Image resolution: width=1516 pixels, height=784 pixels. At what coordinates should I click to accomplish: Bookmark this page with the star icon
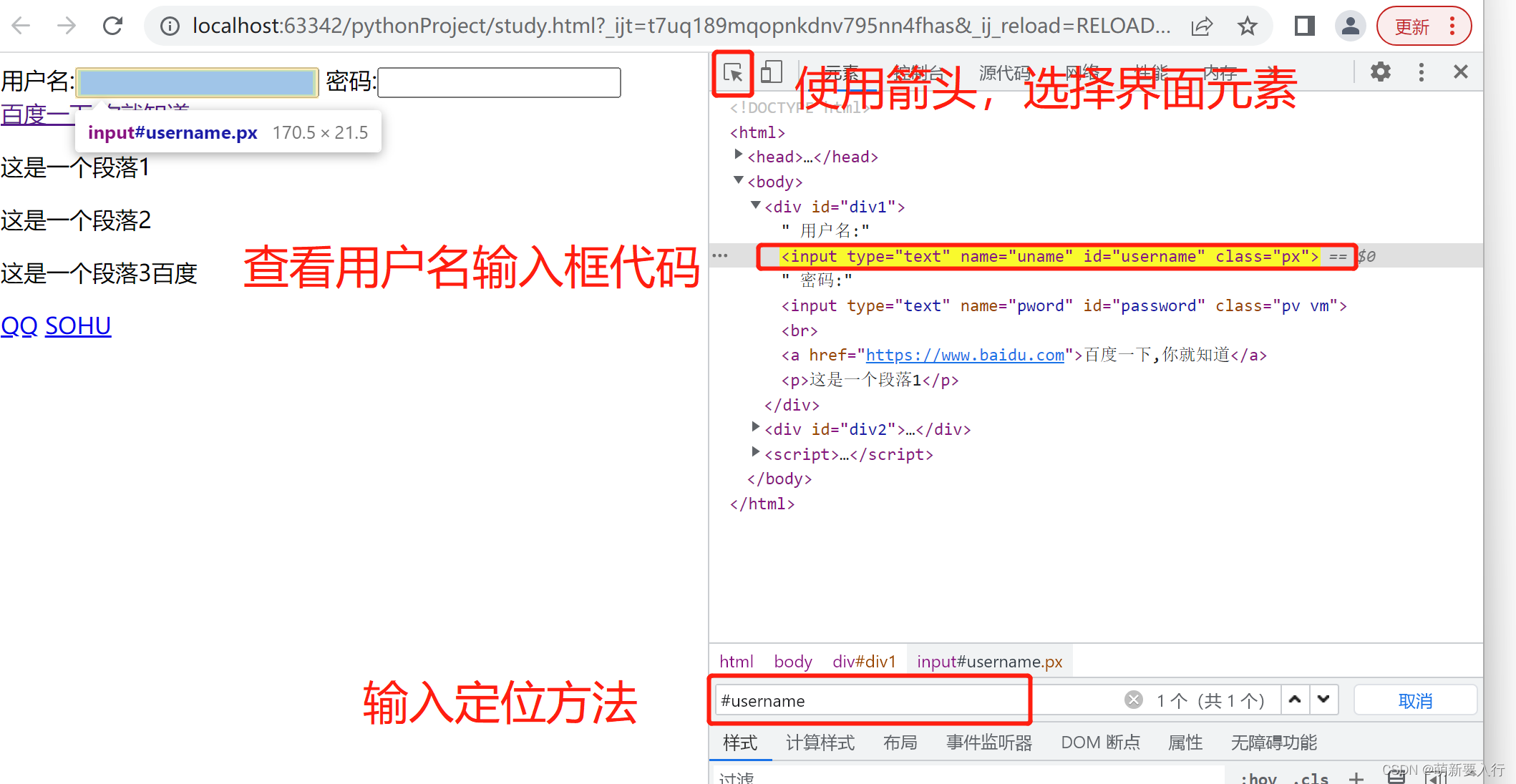pos(1248,26)
